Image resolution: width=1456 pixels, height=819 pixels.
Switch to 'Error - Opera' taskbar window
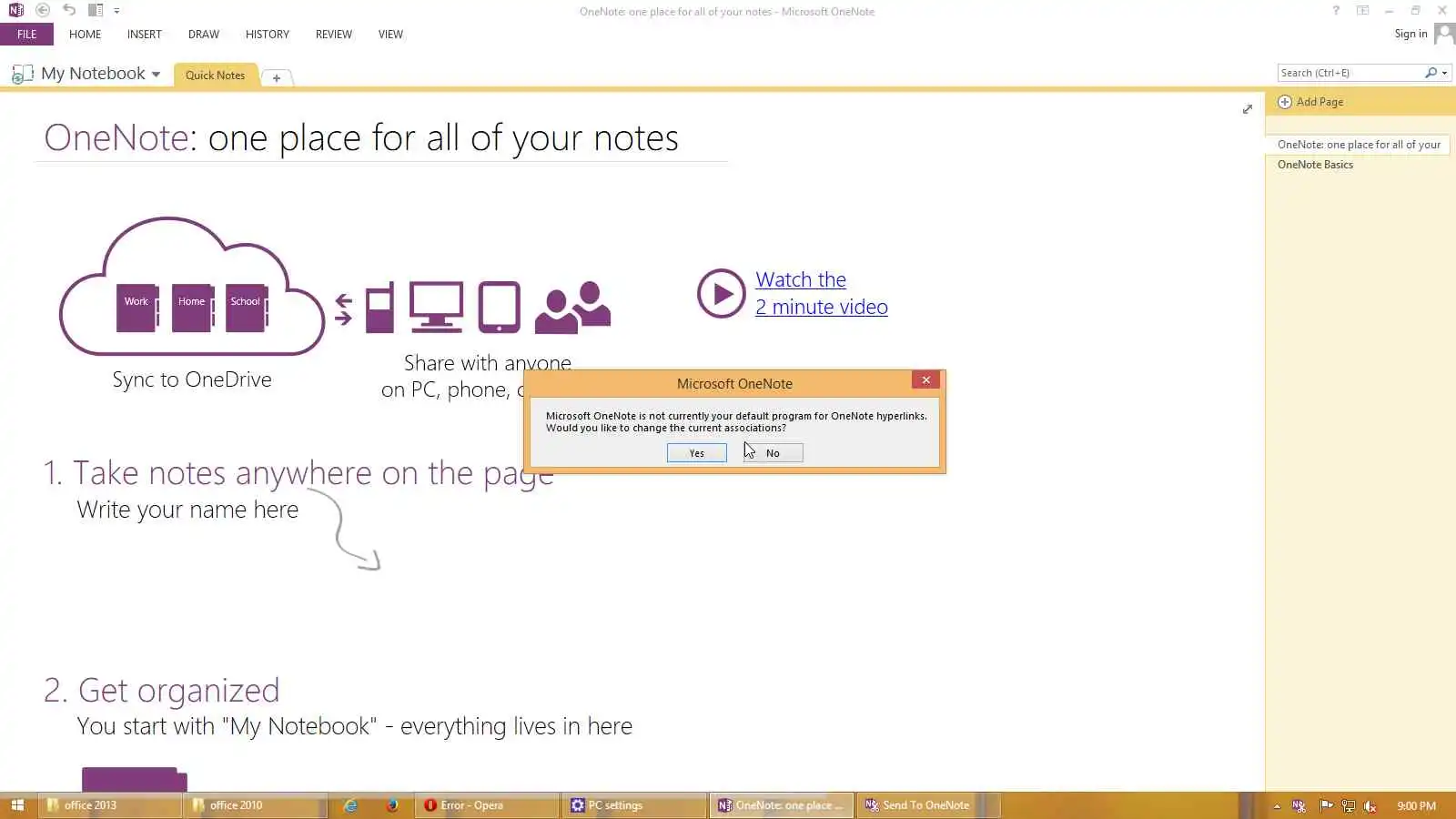click(489, 805)
